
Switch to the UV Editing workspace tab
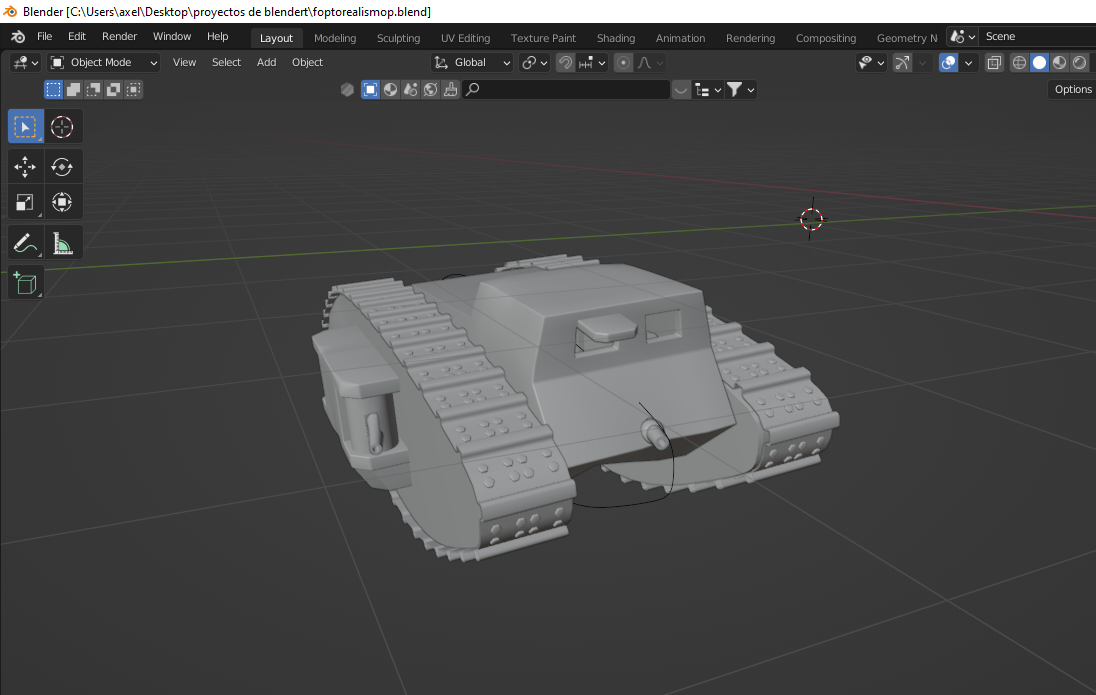click(466, 38)
